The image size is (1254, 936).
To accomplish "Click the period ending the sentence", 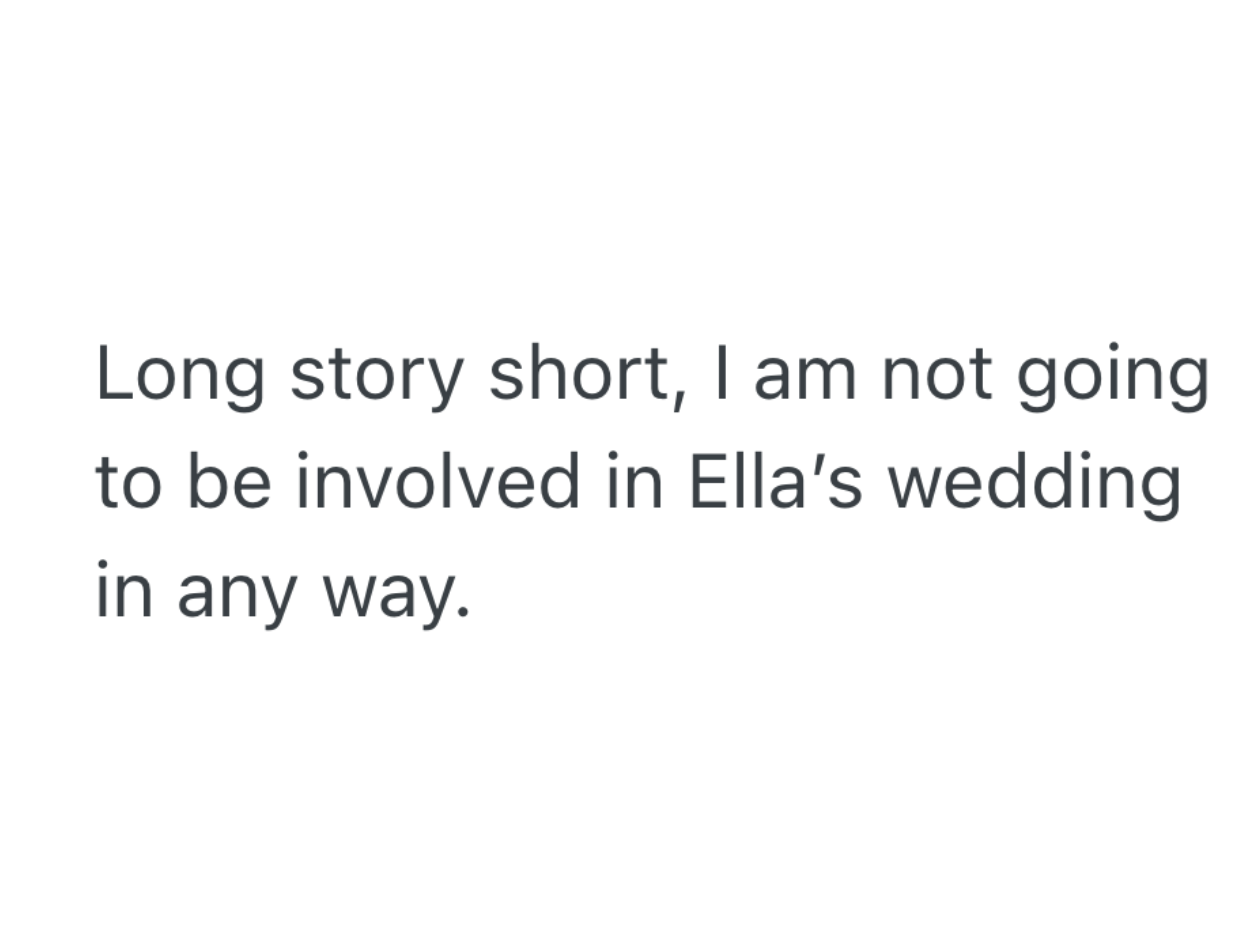I will click(461, 612).
